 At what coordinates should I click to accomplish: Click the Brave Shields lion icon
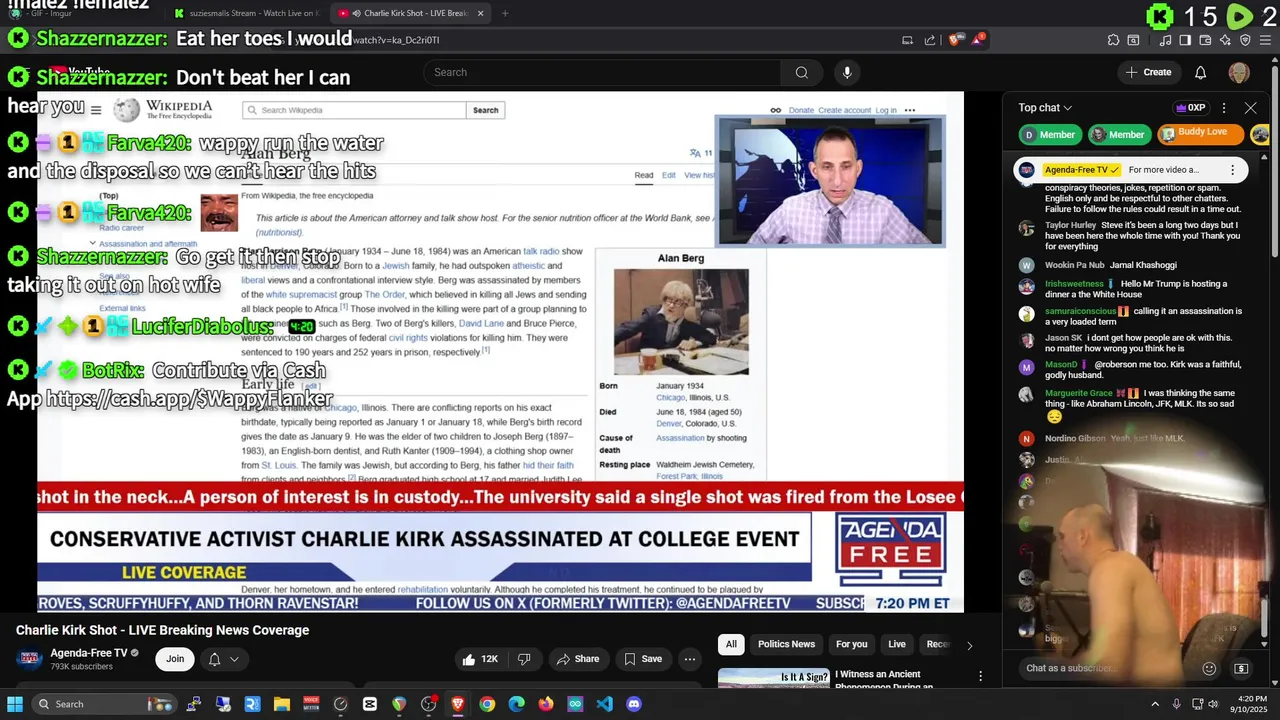pyautogui.click(x=956, y=40)
